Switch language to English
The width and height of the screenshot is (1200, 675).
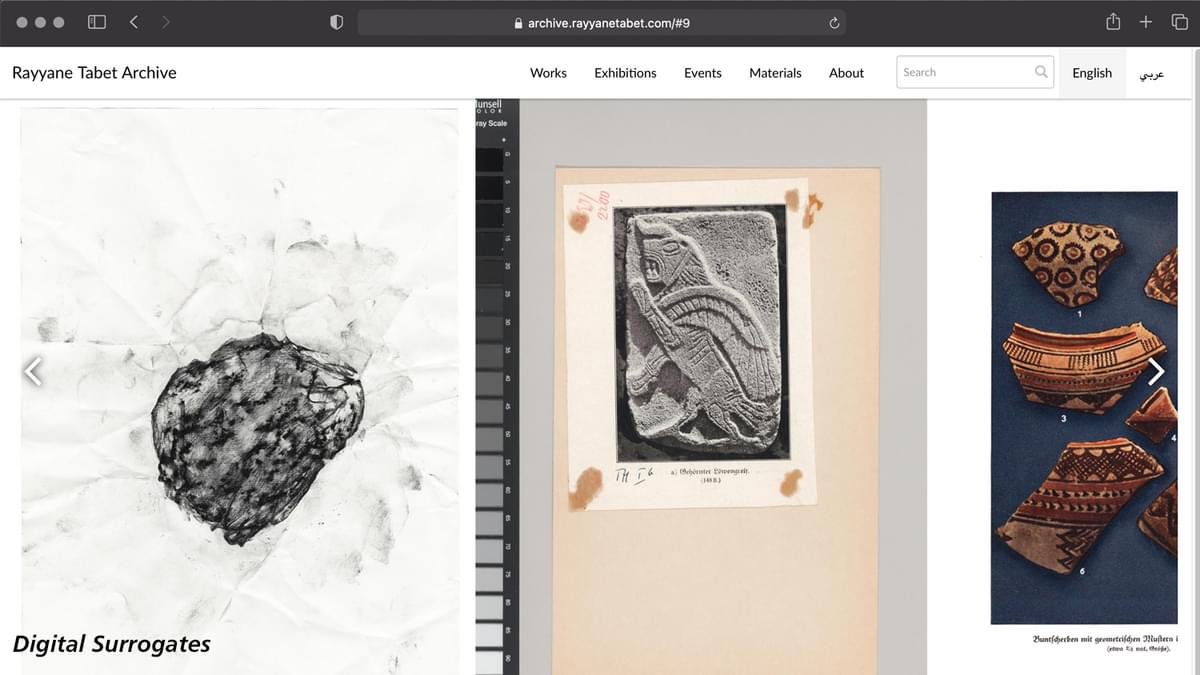(1092, 73)
